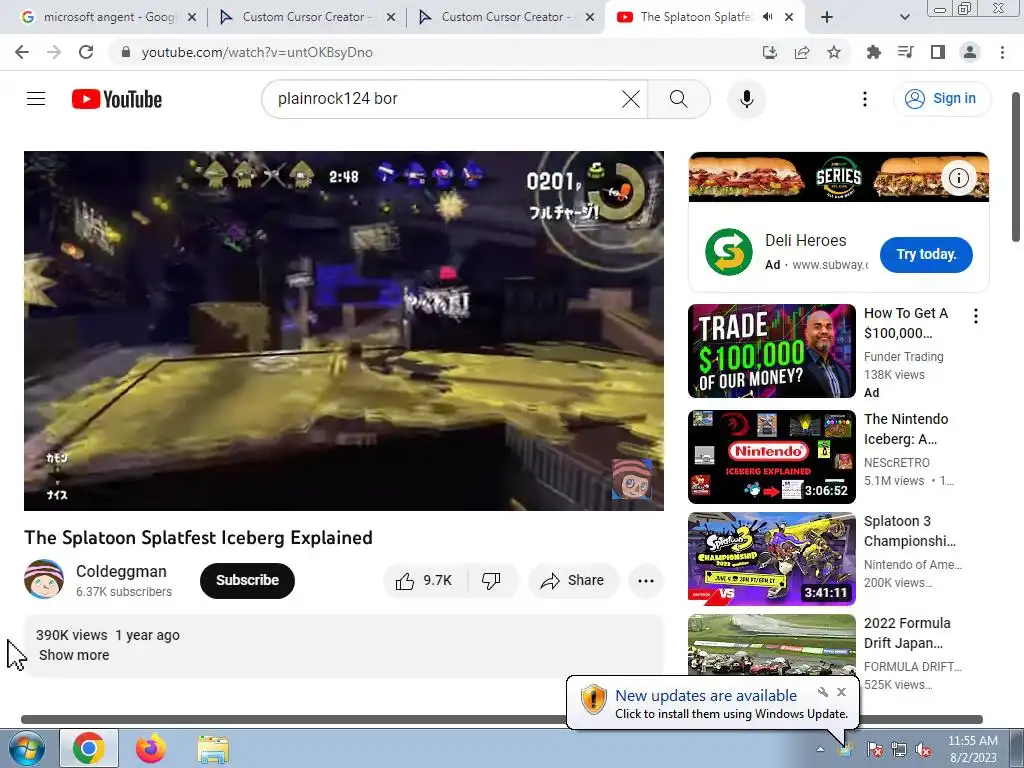Open options wrench on update balloon
The width and height of the screenshot is (1024, 768).
tap(823, 692)
